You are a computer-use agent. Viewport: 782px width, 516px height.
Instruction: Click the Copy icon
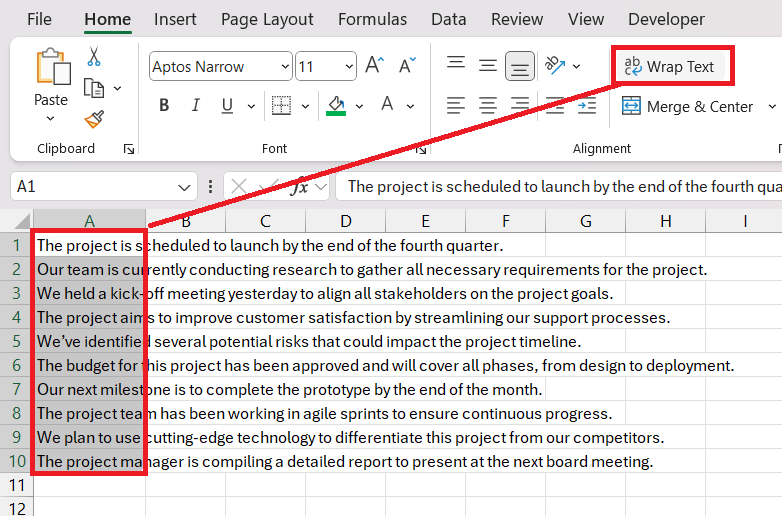click(x=94, y=88)
